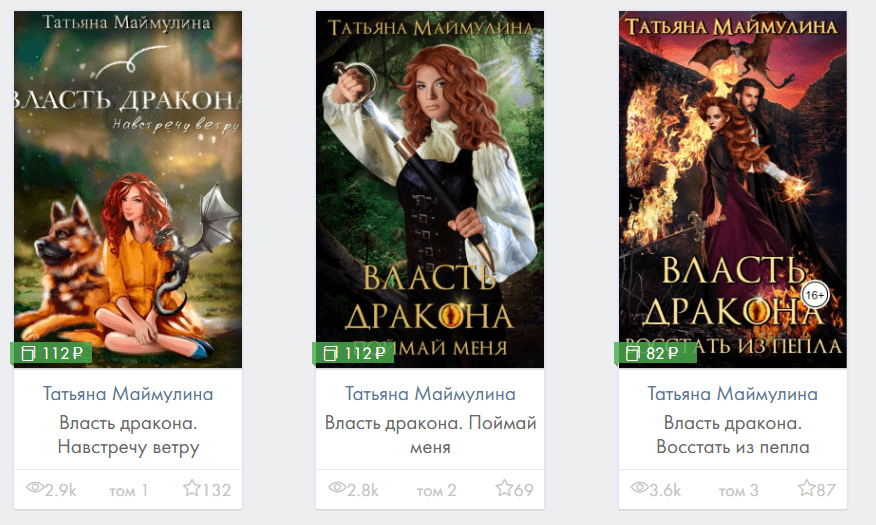Viewport: 876px width, 525px height.
Task: Open the Поймай меня book cover image
Action: [430, 189]
